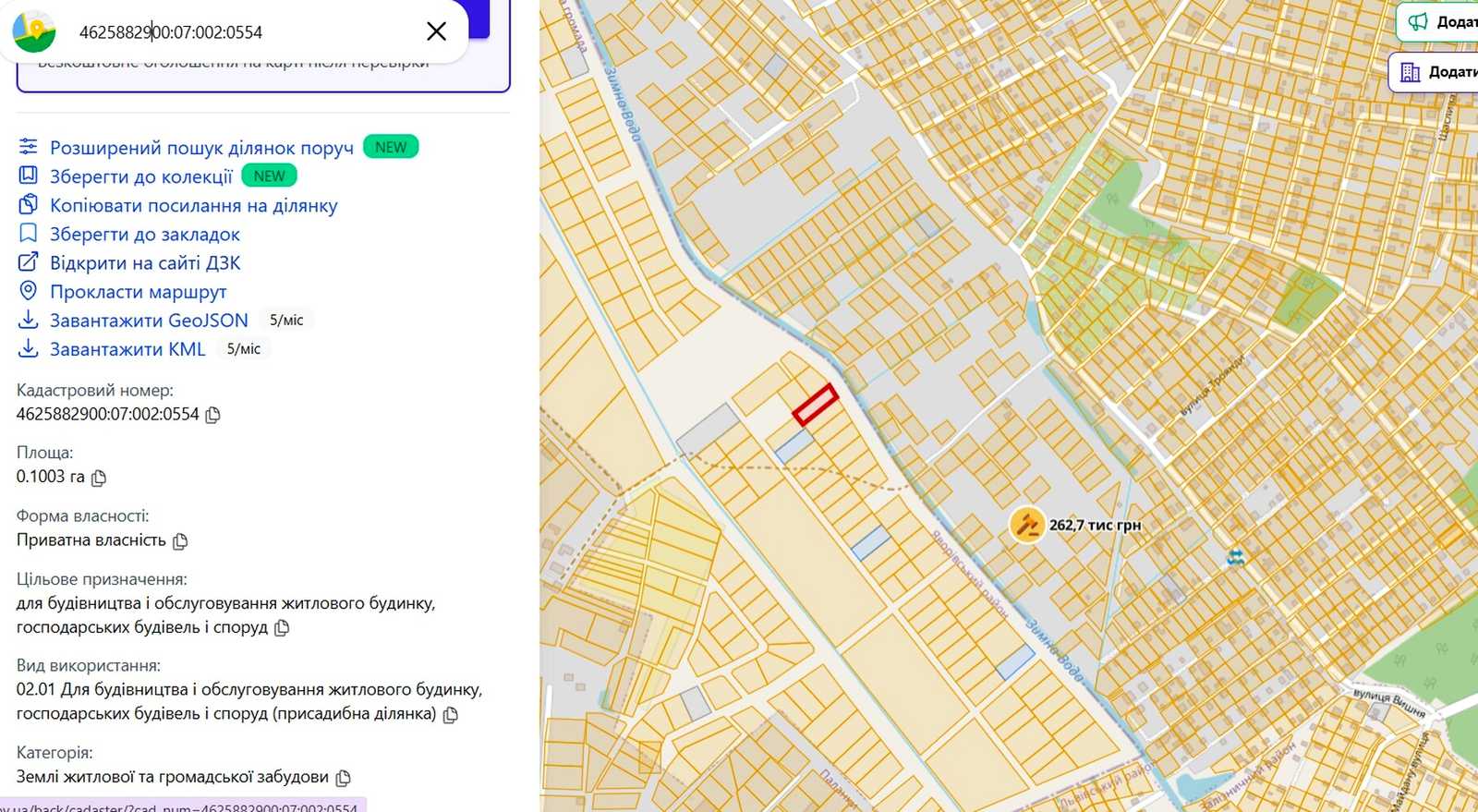Copy the 'Категорія' land category value
The width and height of the screenshot is (1478, 812).
pyautogui.click(x=343, y=778)
